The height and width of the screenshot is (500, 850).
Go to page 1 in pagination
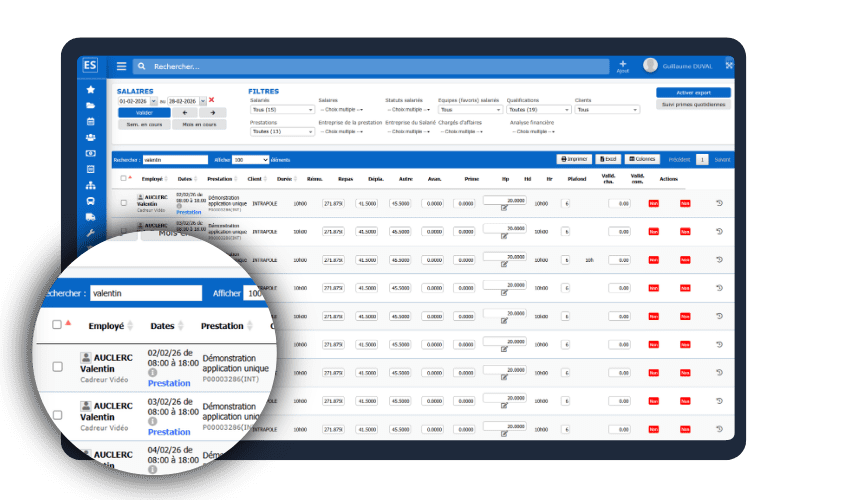pyautogui.click(x=702, y=160)
